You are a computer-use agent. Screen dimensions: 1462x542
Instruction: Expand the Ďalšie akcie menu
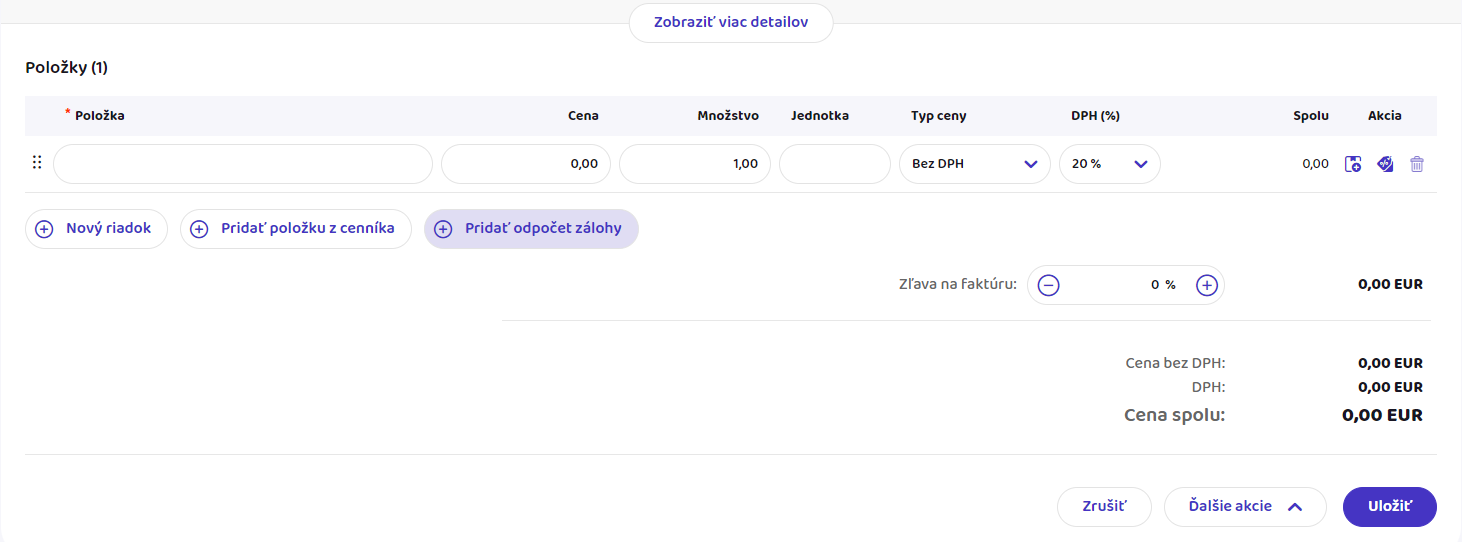click(x=1244, y=506)
